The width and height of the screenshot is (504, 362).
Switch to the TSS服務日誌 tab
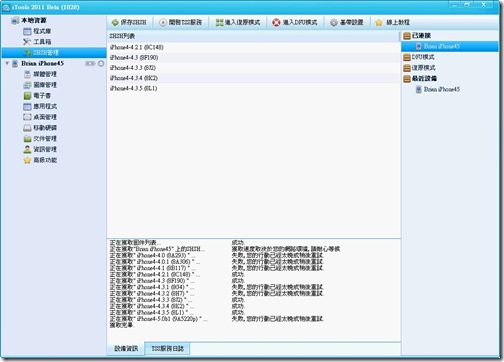[168, 348]
